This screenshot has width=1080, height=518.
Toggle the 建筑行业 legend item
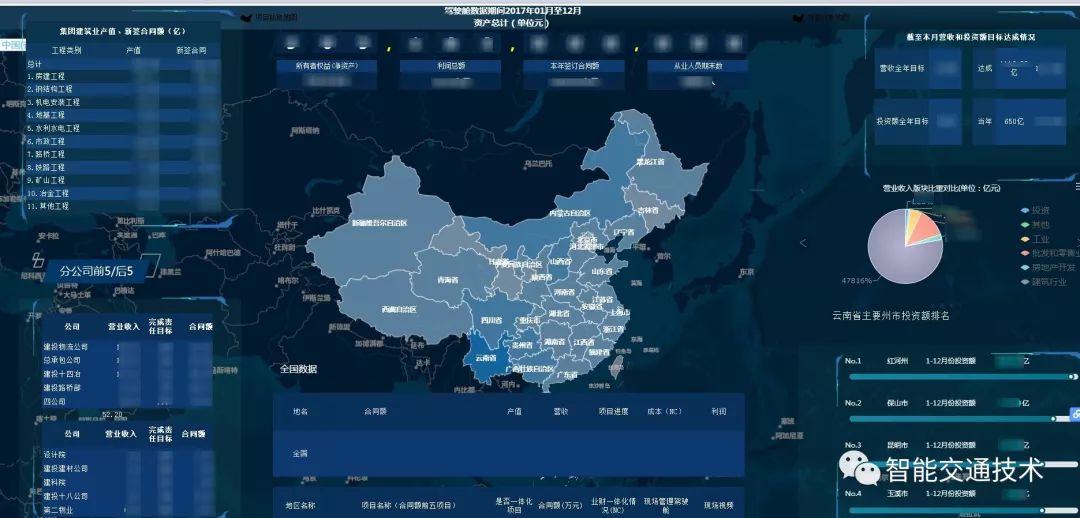pos(1044,281)
